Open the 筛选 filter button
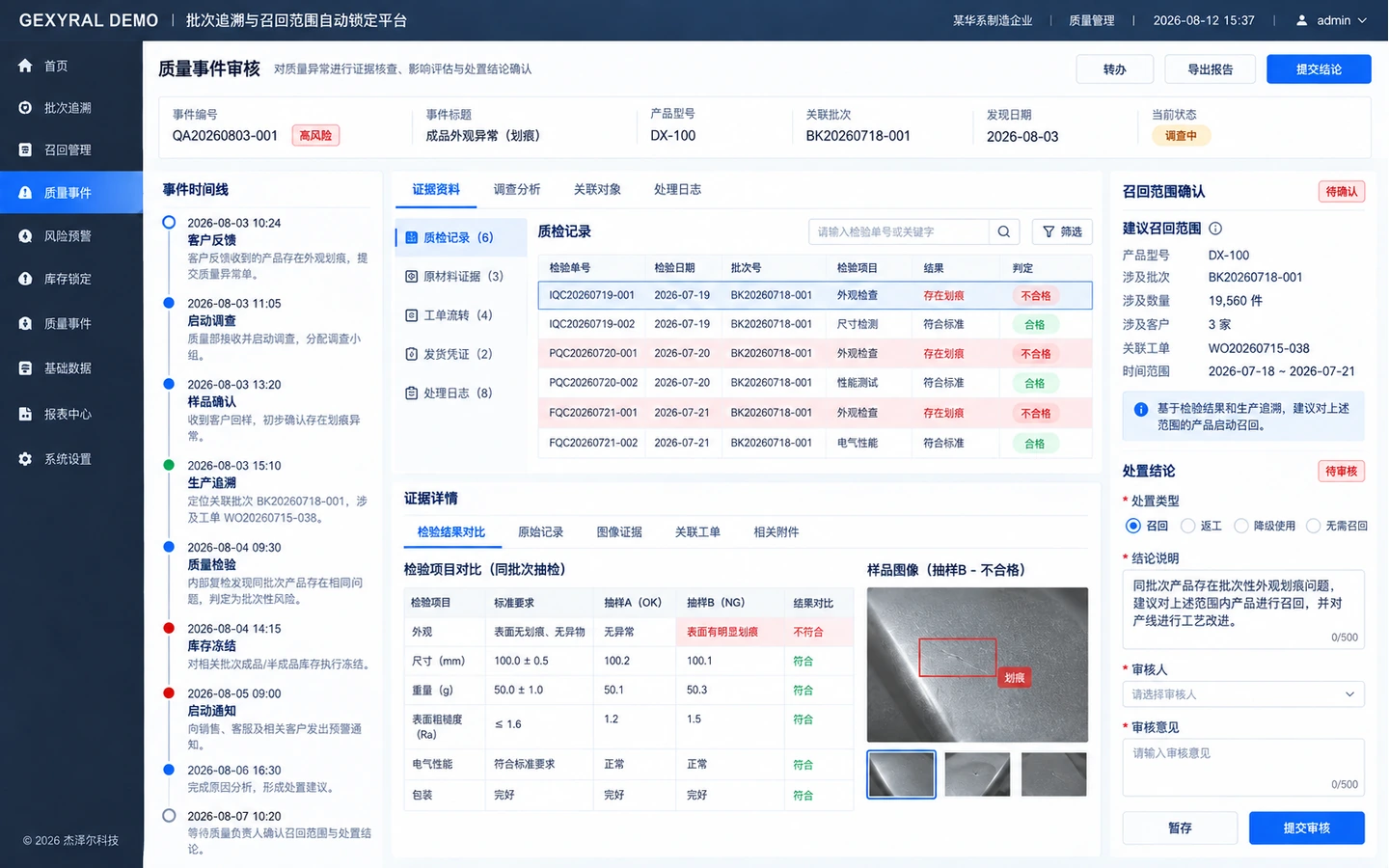Viewport: 1389px width, 868px height. 1062,231
